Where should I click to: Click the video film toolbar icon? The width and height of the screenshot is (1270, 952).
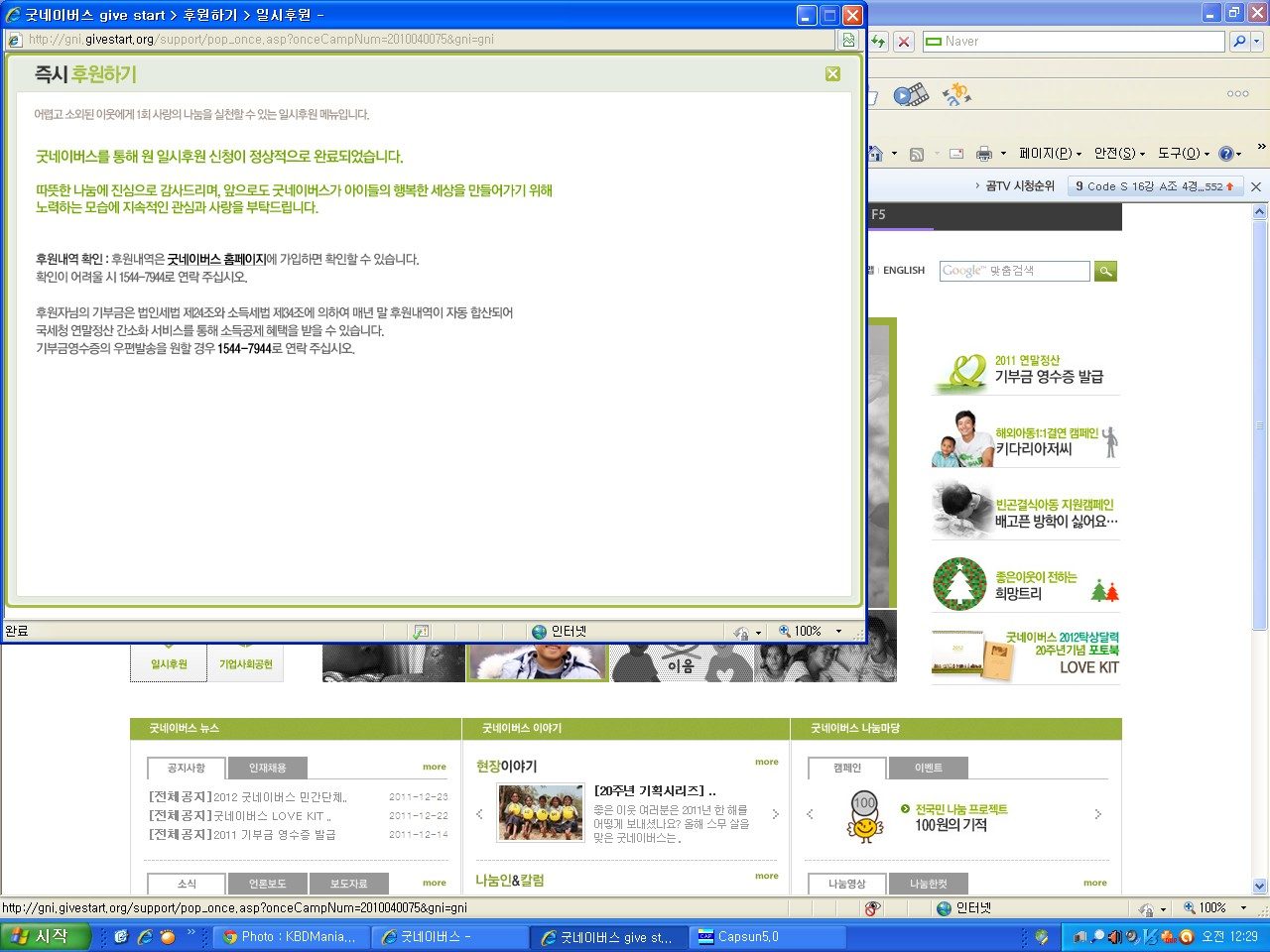911,95
